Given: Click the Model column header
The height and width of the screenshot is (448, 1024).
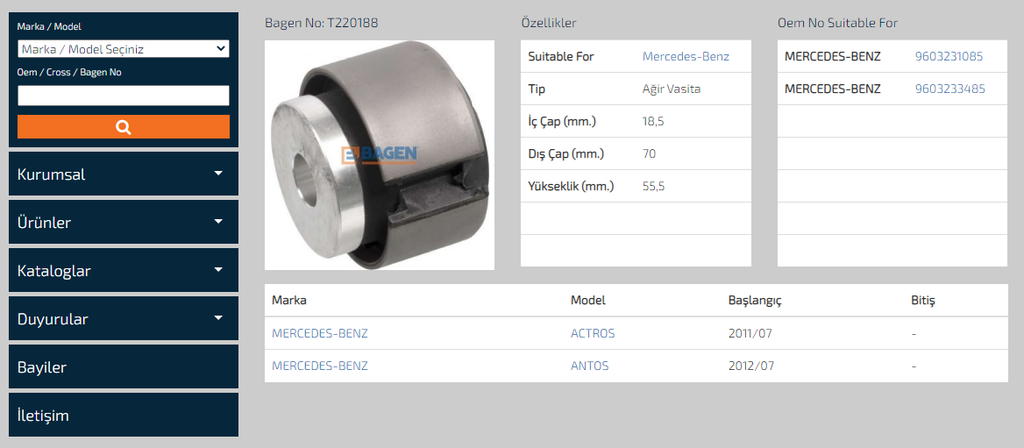Looking at the screenshot, I should pos(588,300).
